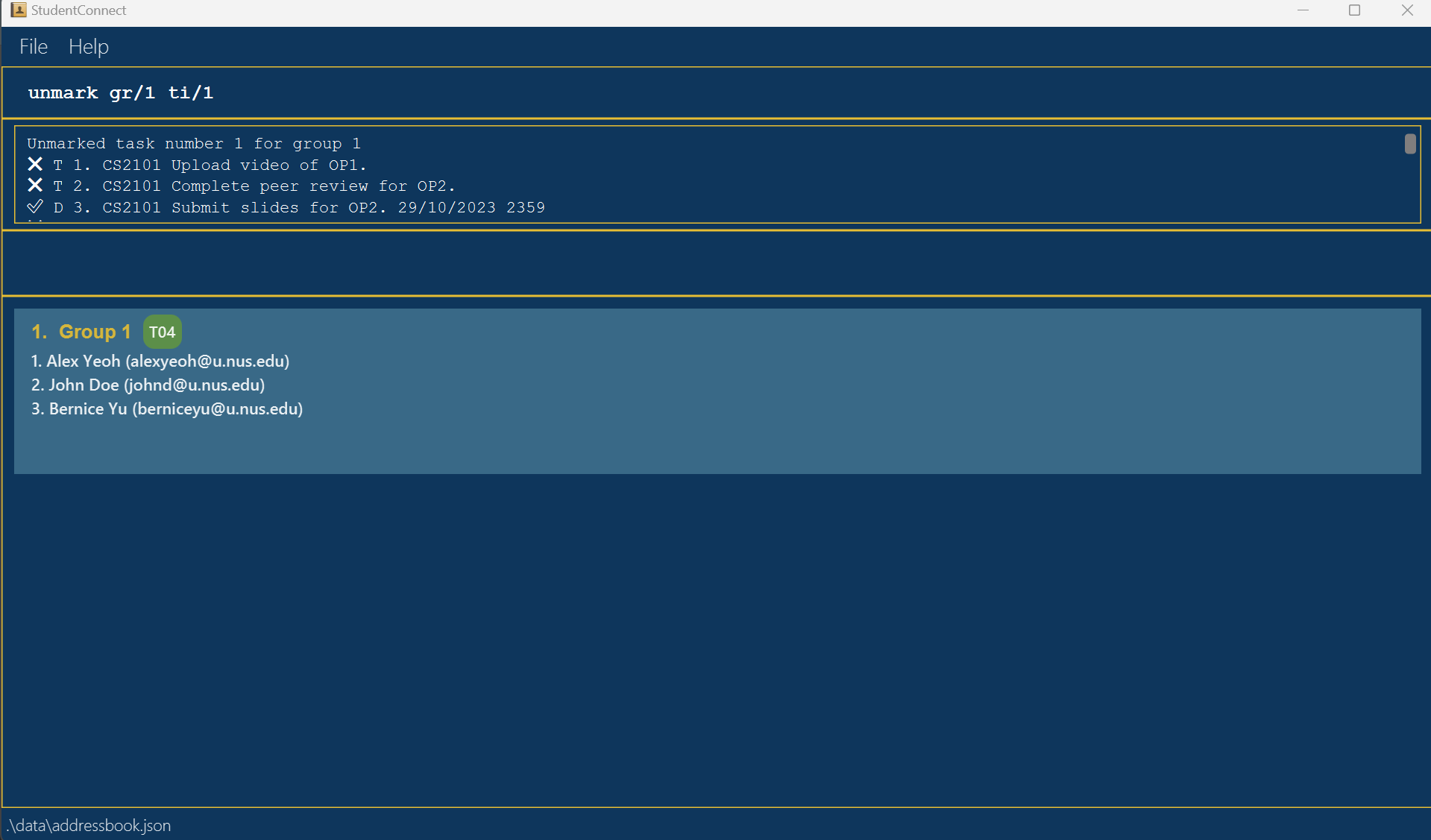Open the File menu
The width and height of the screenshot is (1431, 840).
[33, 46]
